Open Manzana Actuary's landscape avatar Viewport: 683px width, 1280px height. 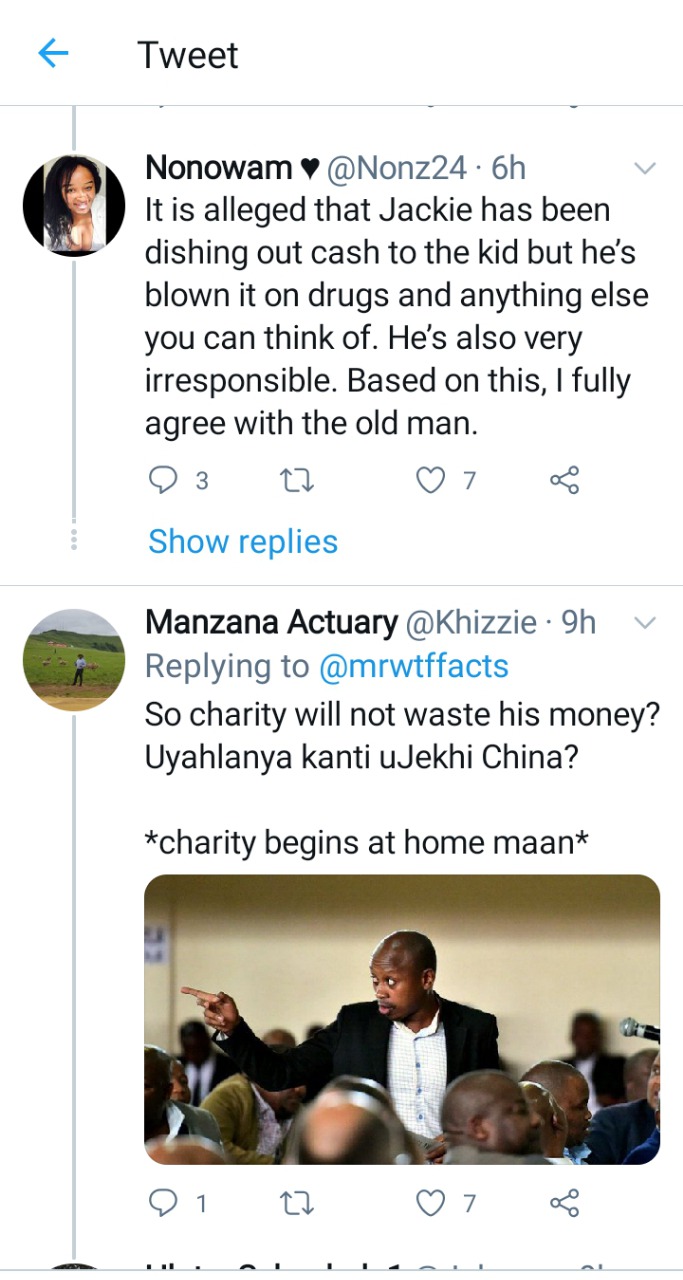tap(74, 660)
